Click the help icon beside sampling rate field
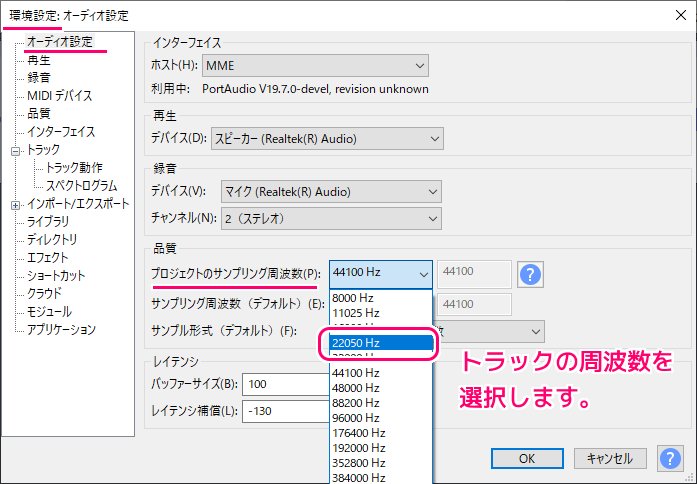This screenshot has width=697, height=484. coord(530,274)
